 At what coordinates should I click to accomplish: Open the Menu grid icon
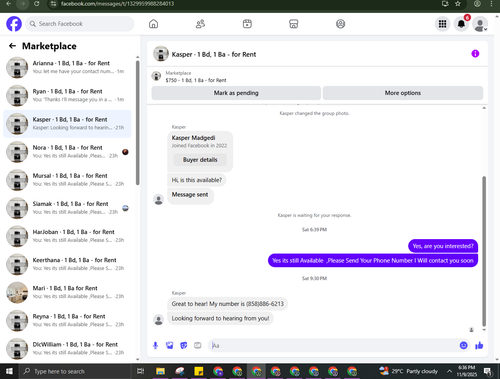(442, 24)
